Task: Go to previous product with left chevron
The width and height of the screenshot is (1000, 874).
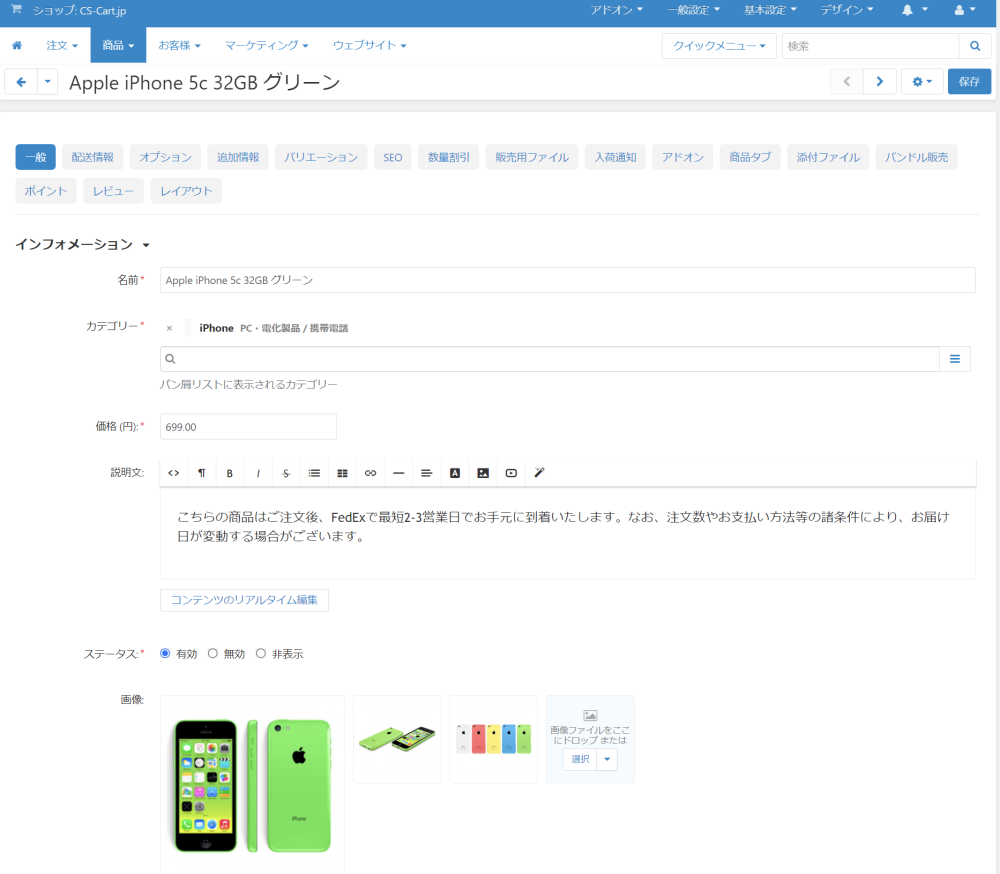Action: 847,82
